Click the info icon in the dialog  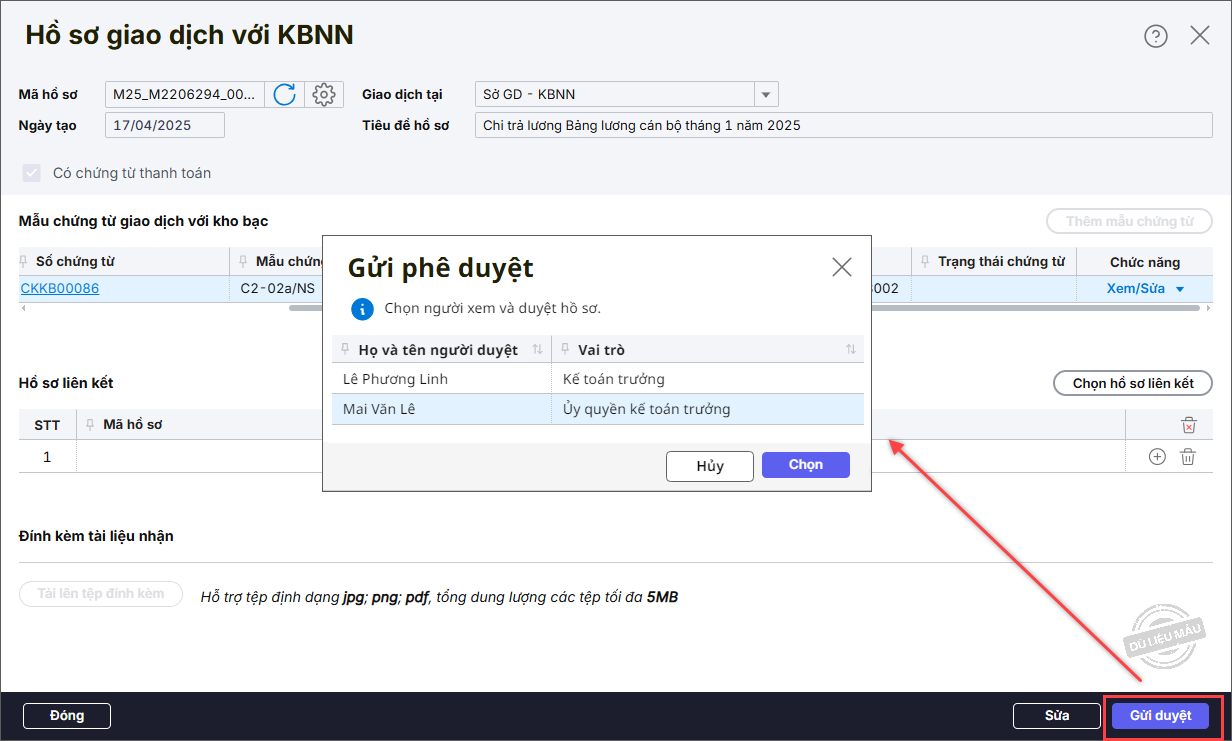pyautogui.click(x=362, y=308)
